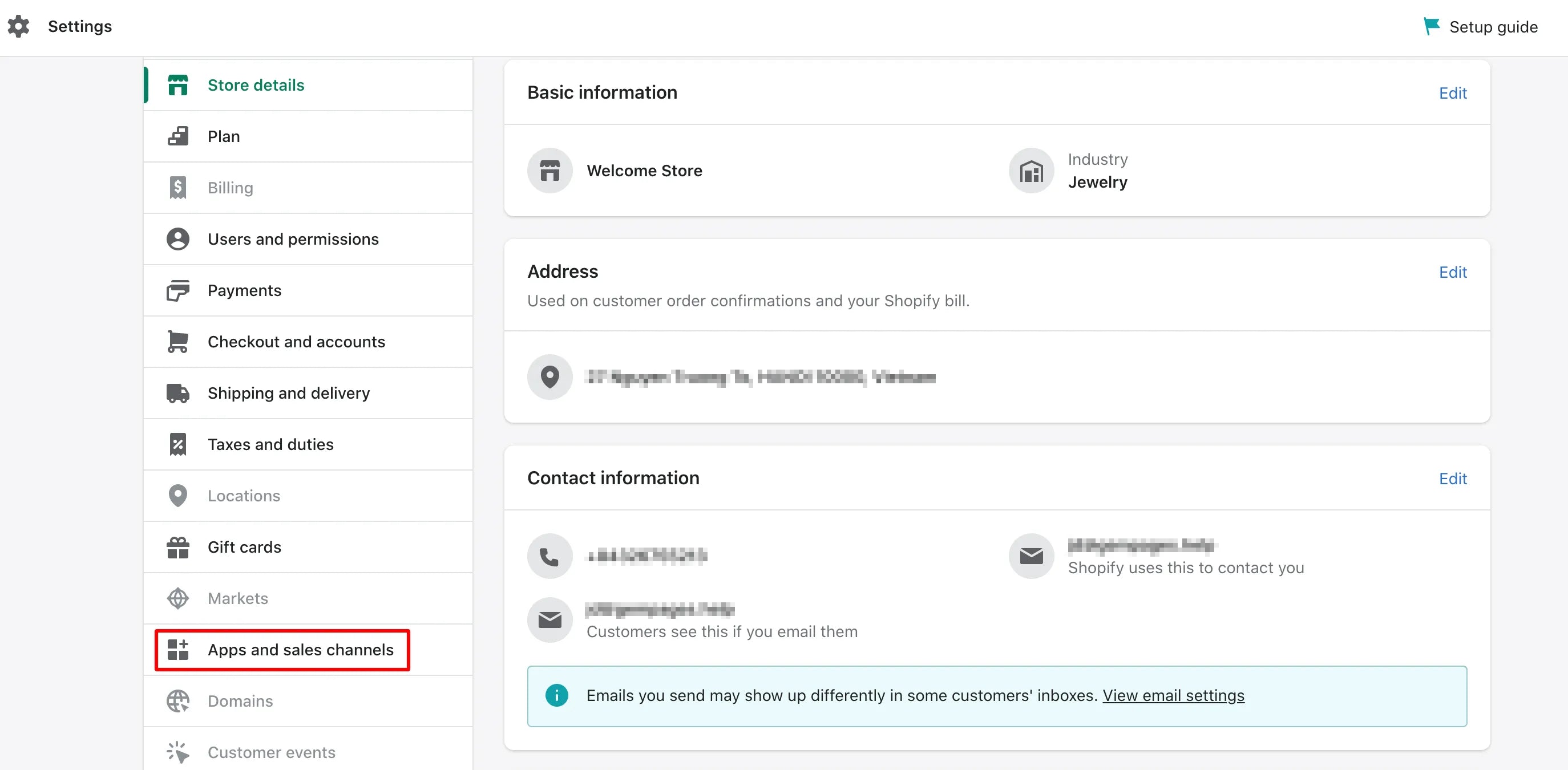This screenshot has width=1568, height=770.
Task: Click the store icon beside Welcome Store
Action: tap(549, 171)
